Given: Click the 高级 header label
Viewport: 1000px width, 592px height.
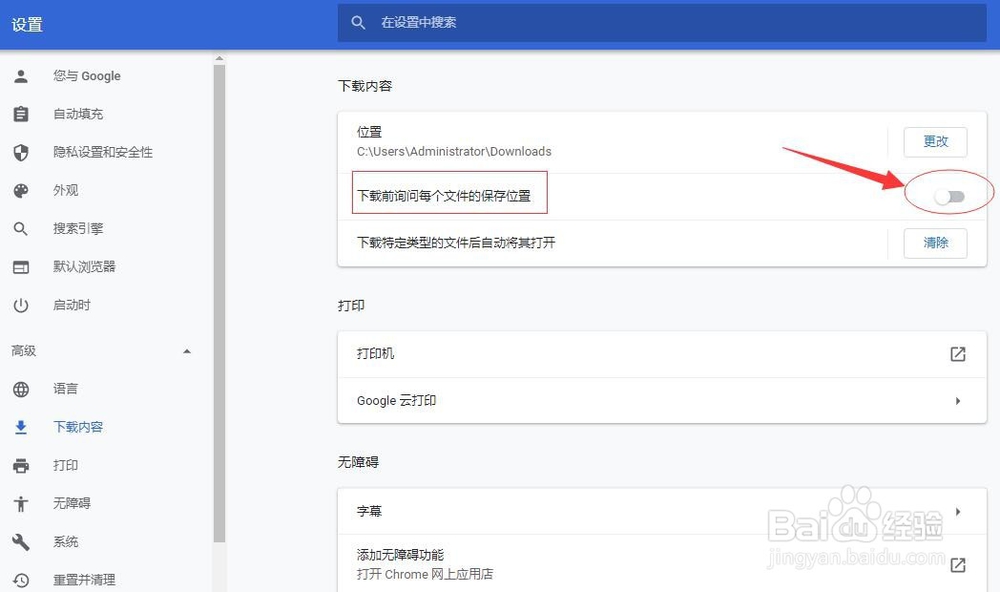Looking at the screenshot, I should click(24, 351).
